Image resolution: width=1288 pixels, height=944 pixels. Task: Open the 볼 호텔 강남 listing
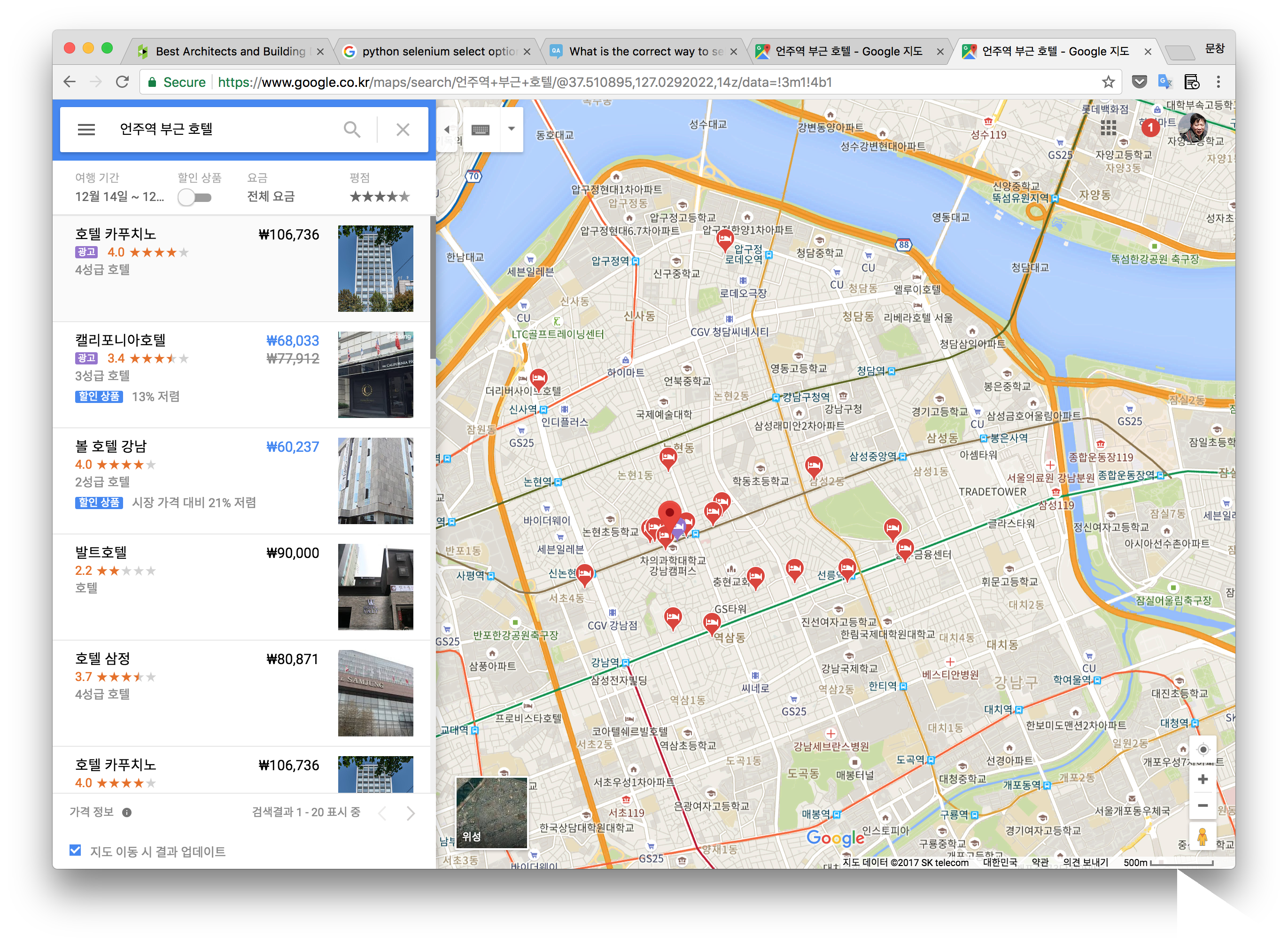pos(242,481)
